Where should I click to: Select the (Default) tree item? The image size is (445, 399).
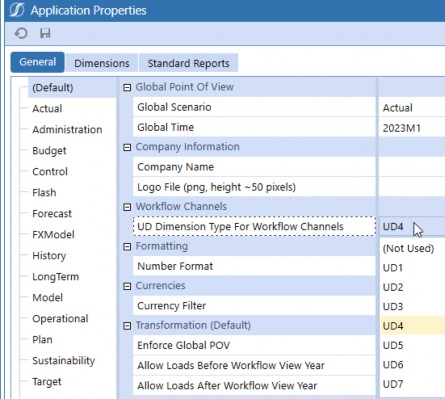(53, 88)
